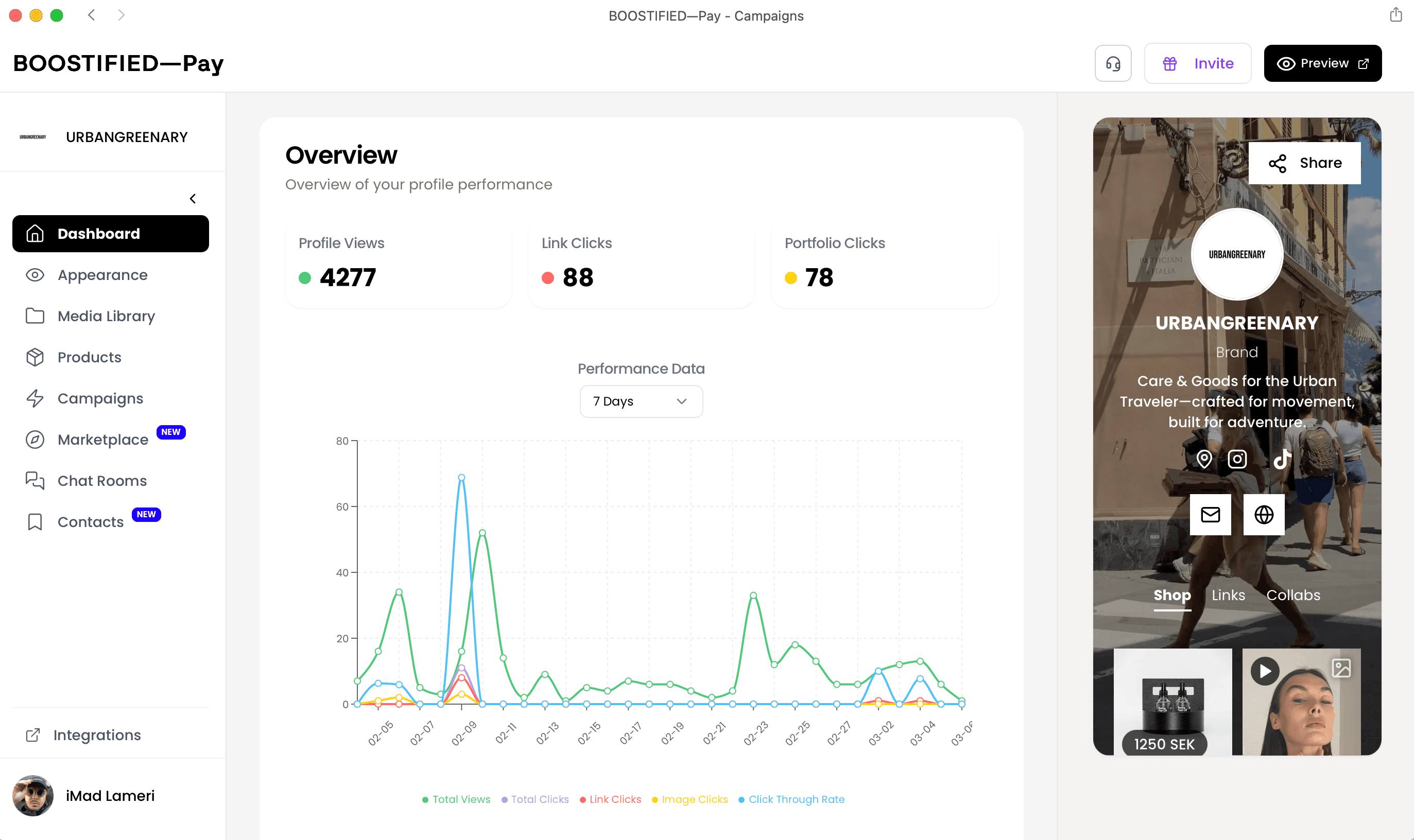Open the Instagram icon on profile preview

point(1237,459)
